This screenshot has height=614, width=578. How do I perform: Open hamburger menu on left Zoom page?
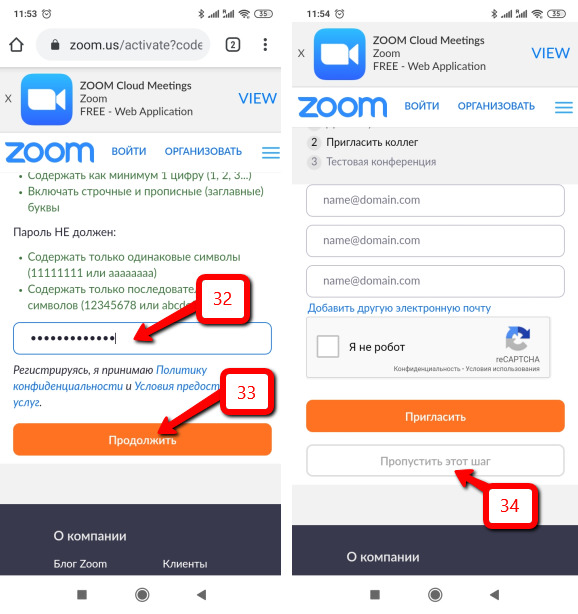271,152
